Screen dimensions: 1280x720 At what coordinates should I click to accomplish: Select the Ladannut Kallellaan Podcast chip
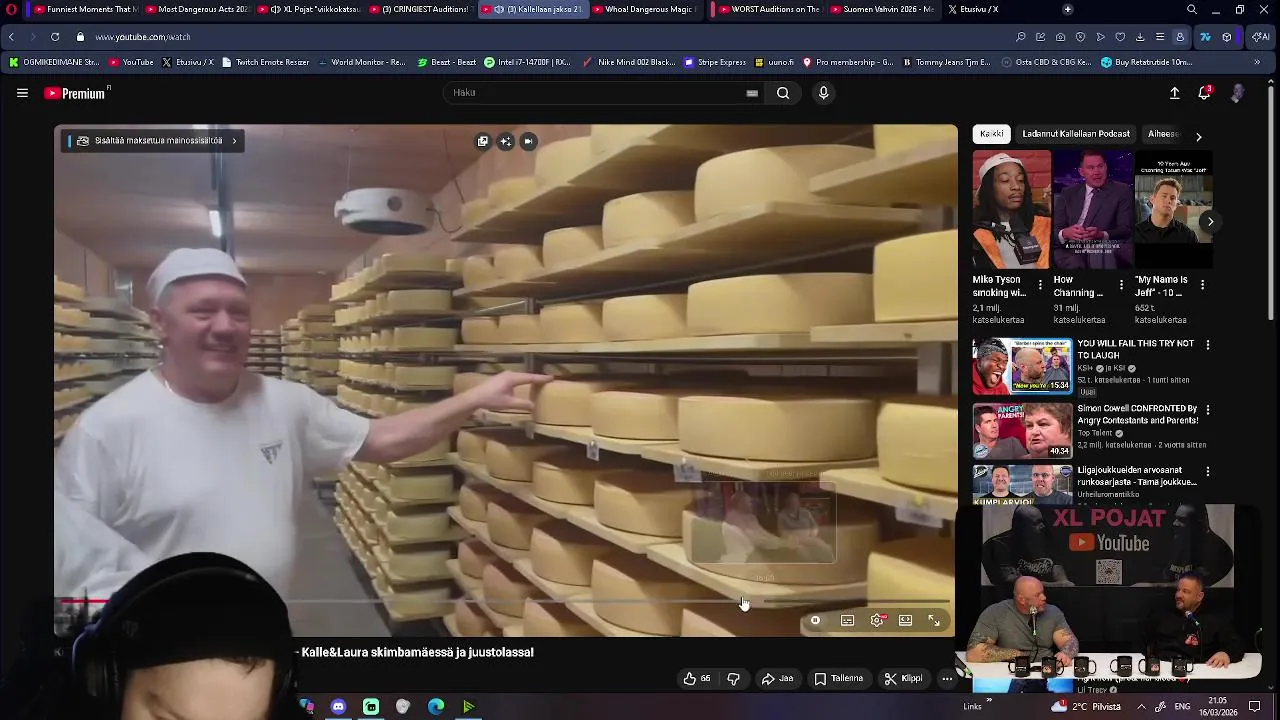click(x=1076, y=134)
